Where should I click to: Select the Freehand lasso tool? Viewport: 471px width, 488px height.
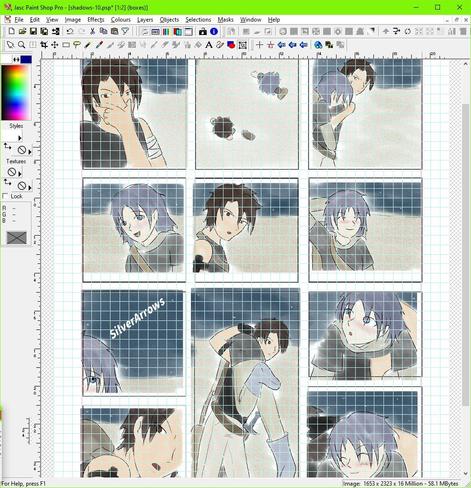(x=77, y=45)
